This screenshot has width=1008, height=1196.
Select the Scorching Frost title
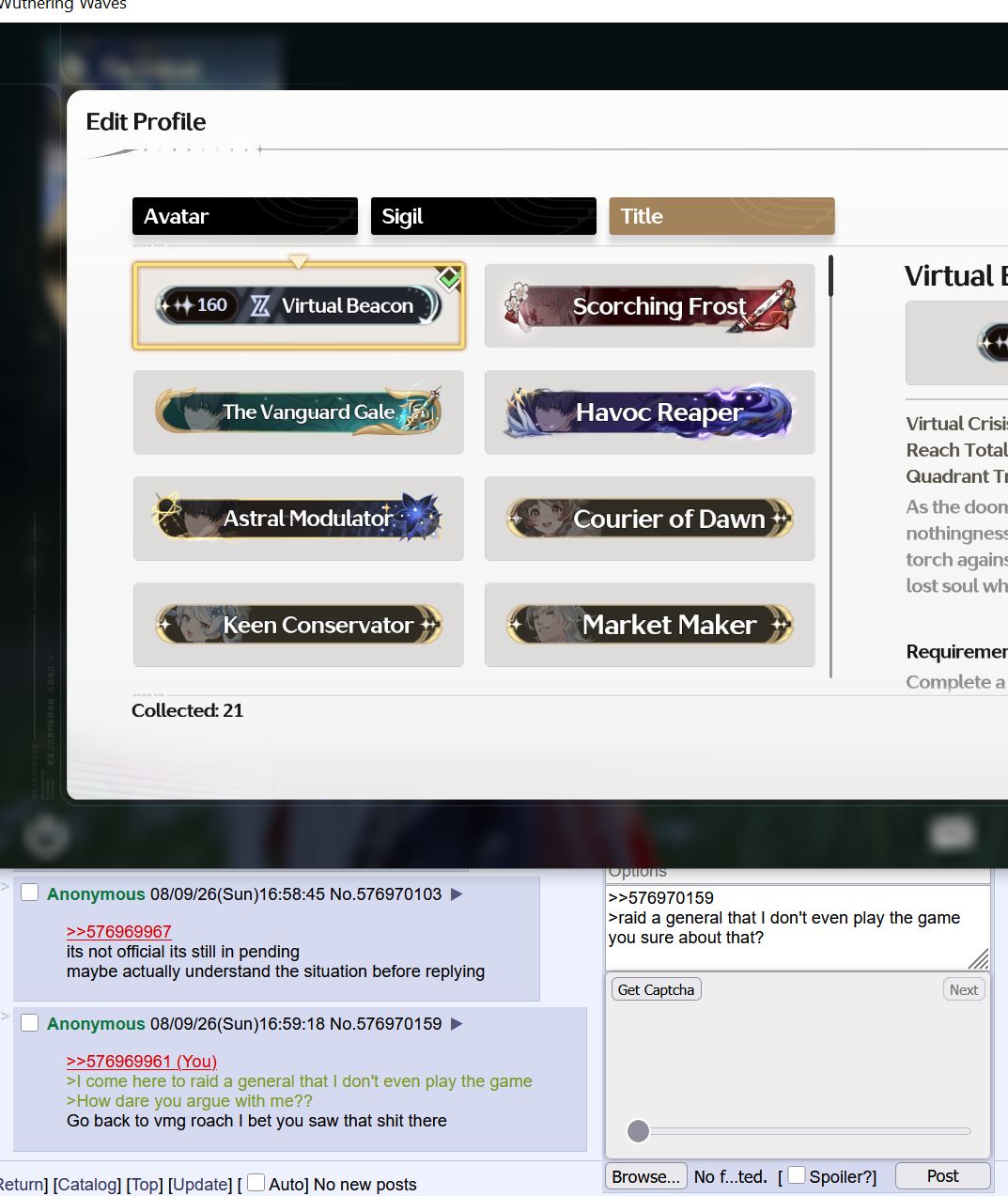click(x=649, y=306)
